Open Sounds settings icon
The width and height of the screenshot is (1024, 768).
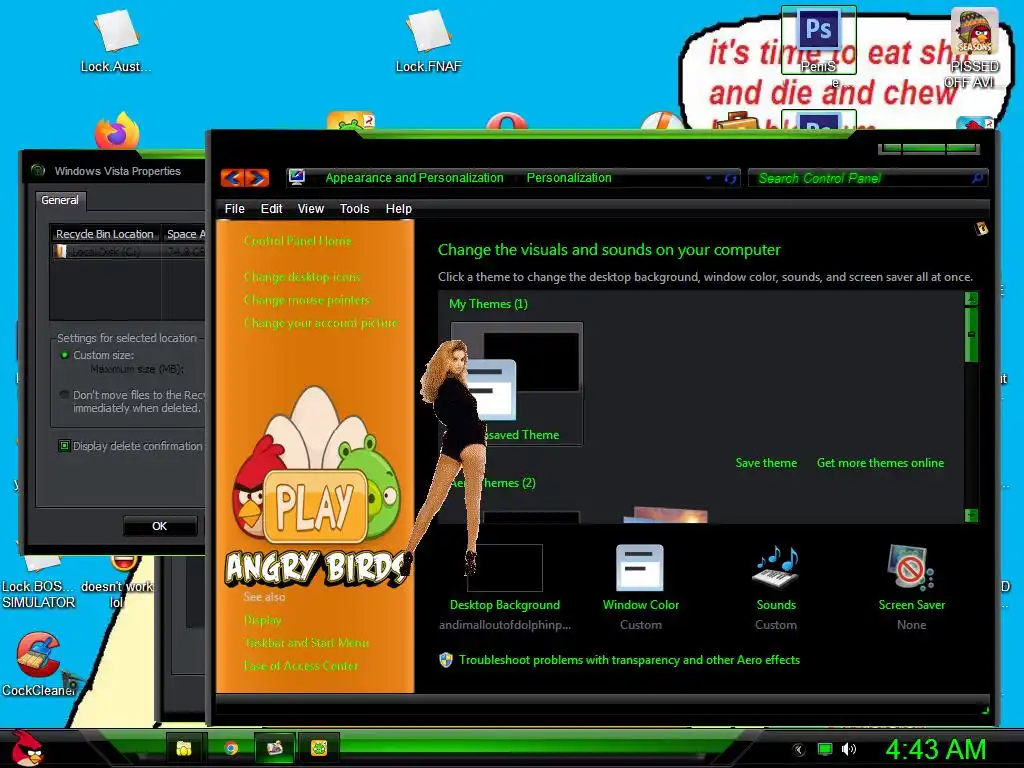pyautogui.click(x=776, y=568)
